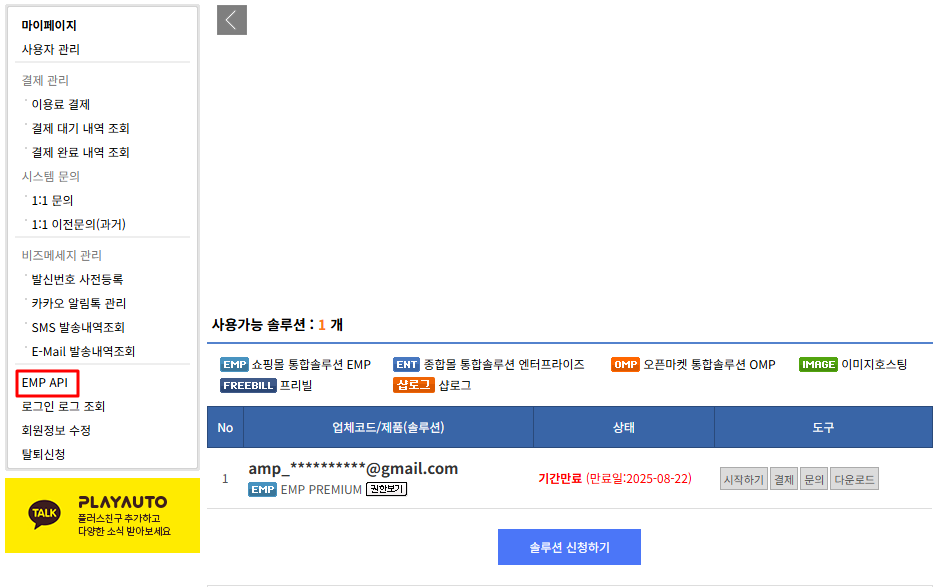Click the blue EMP solution badge
Viewport: 939px width, 587px height.
coord(234,365)
